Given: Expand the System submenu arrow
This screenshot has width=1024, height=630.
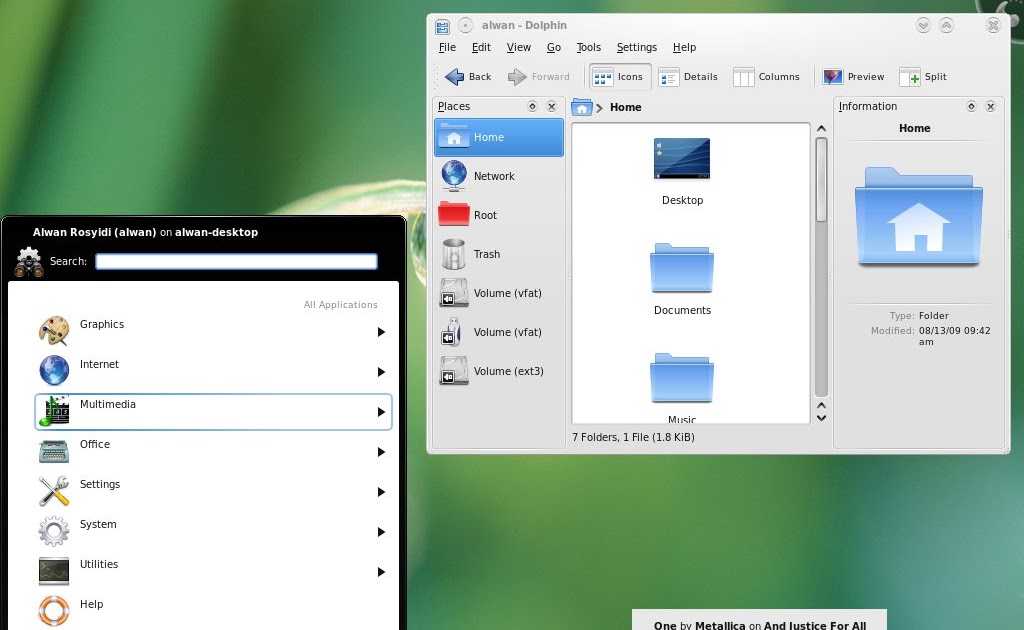Looking at the screenshot, I should tap(381, 532).
